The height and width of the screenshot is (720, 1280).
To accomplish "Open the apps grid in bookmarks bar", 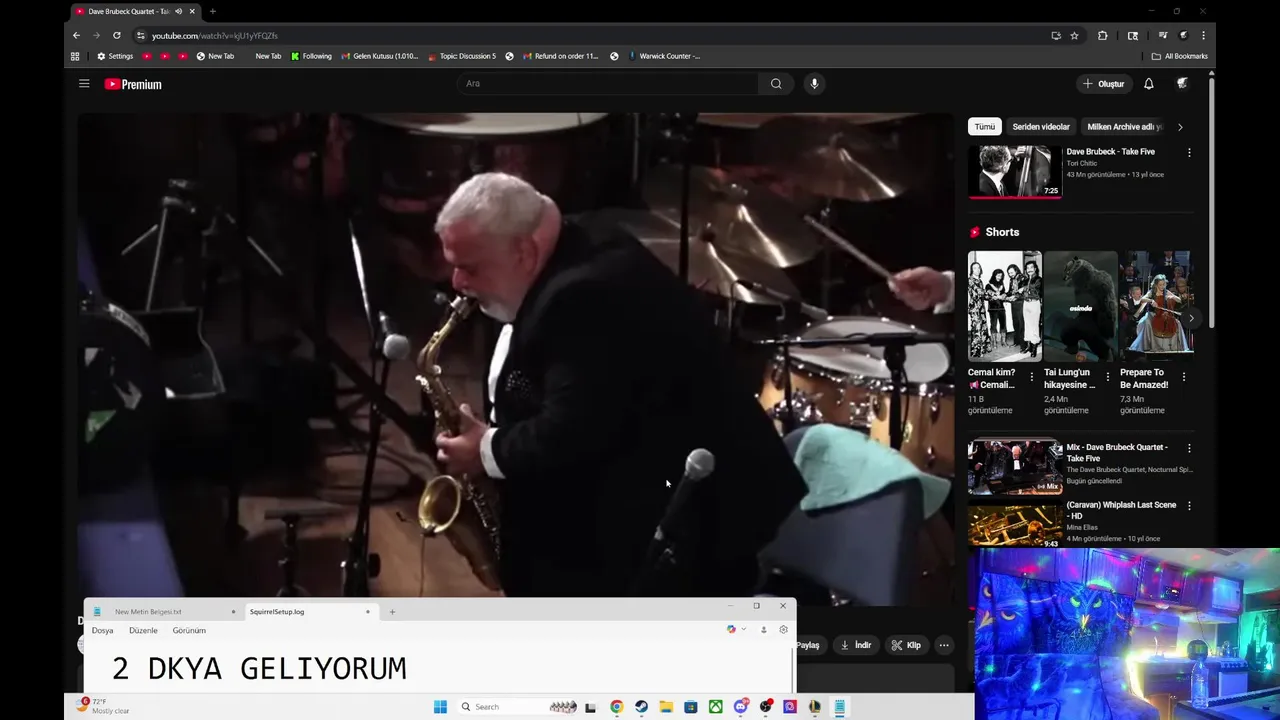I will [x=75, y=56].
